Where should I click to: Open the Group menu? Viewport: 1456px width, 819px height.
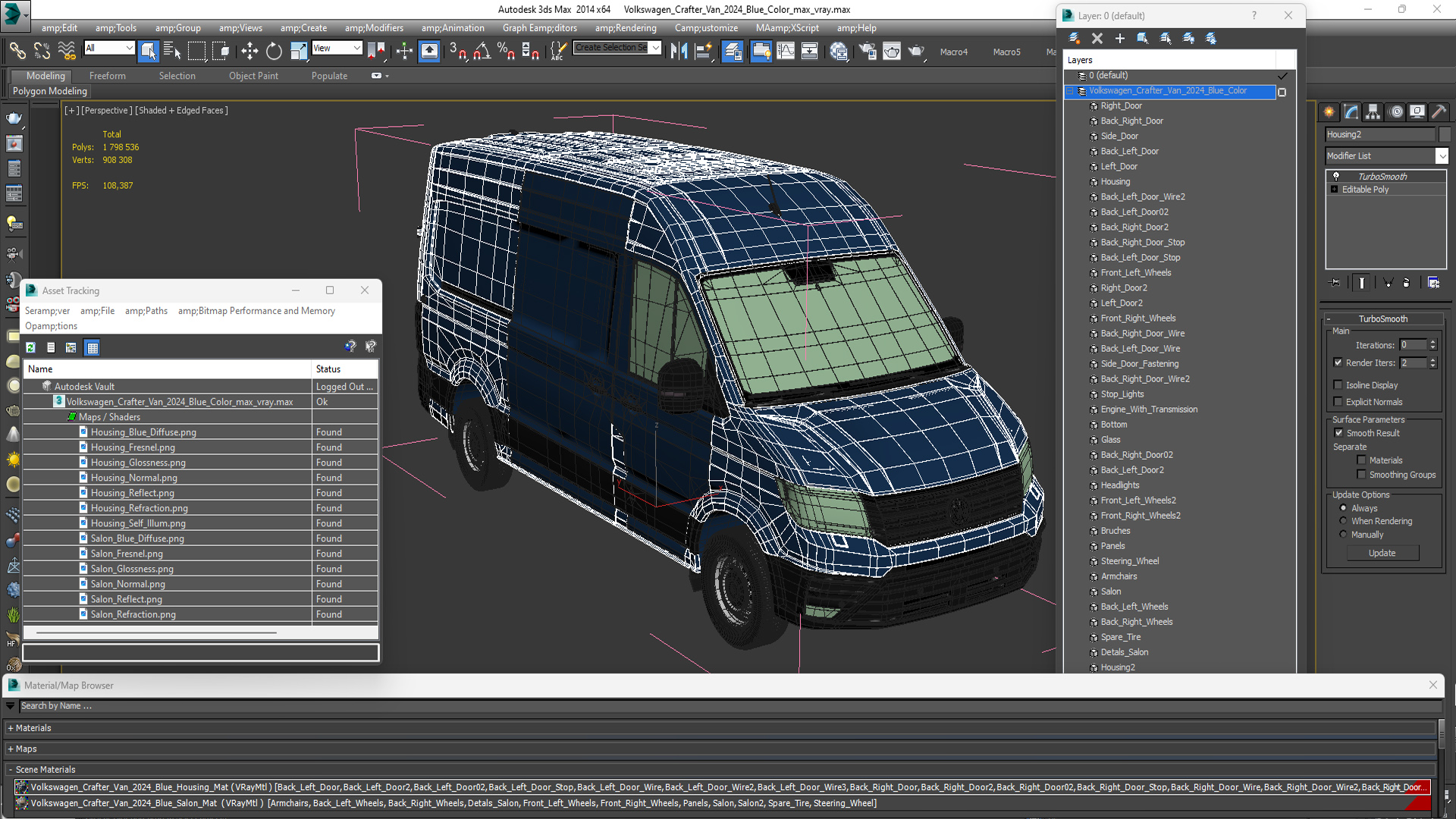click(177, 28)
